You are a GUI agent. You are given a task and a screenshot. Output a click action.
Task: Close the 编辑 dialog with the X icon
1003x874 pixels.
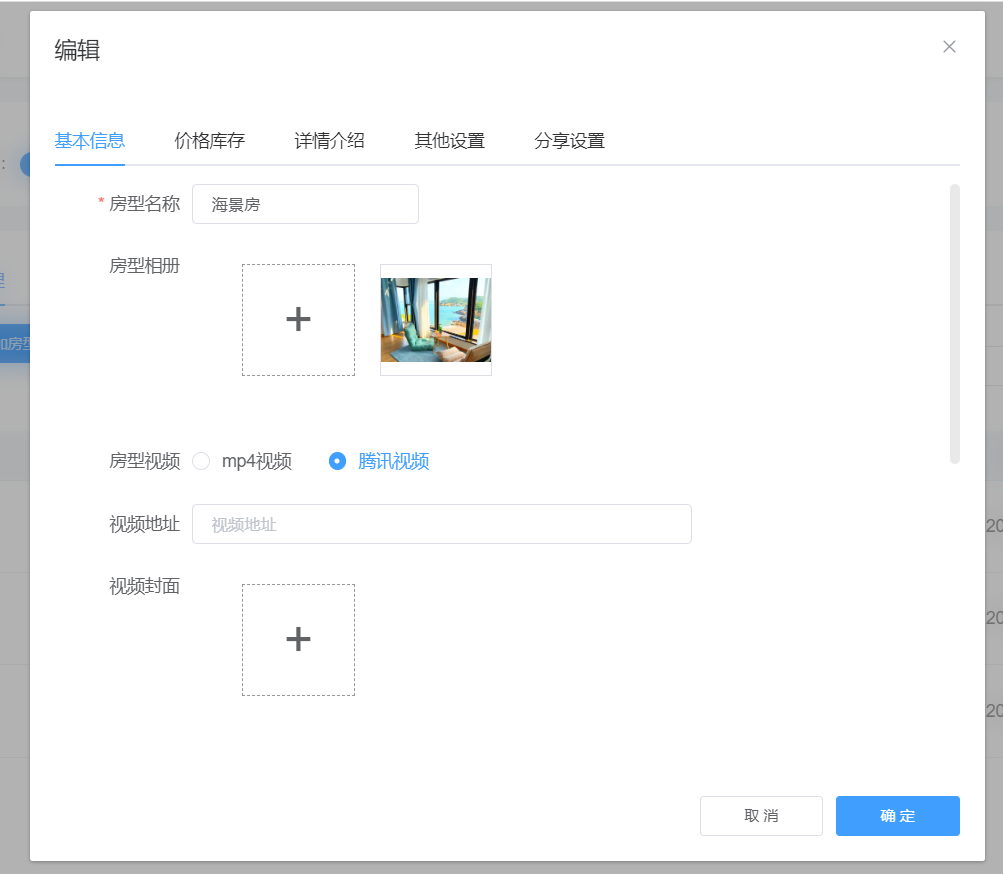(x=949, y=47)
